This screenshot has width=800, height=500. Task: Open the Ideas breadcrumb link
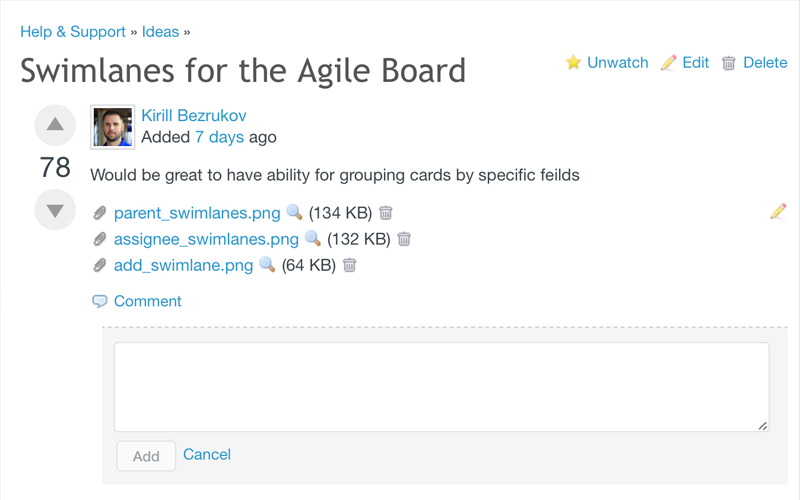click(160, 31)
